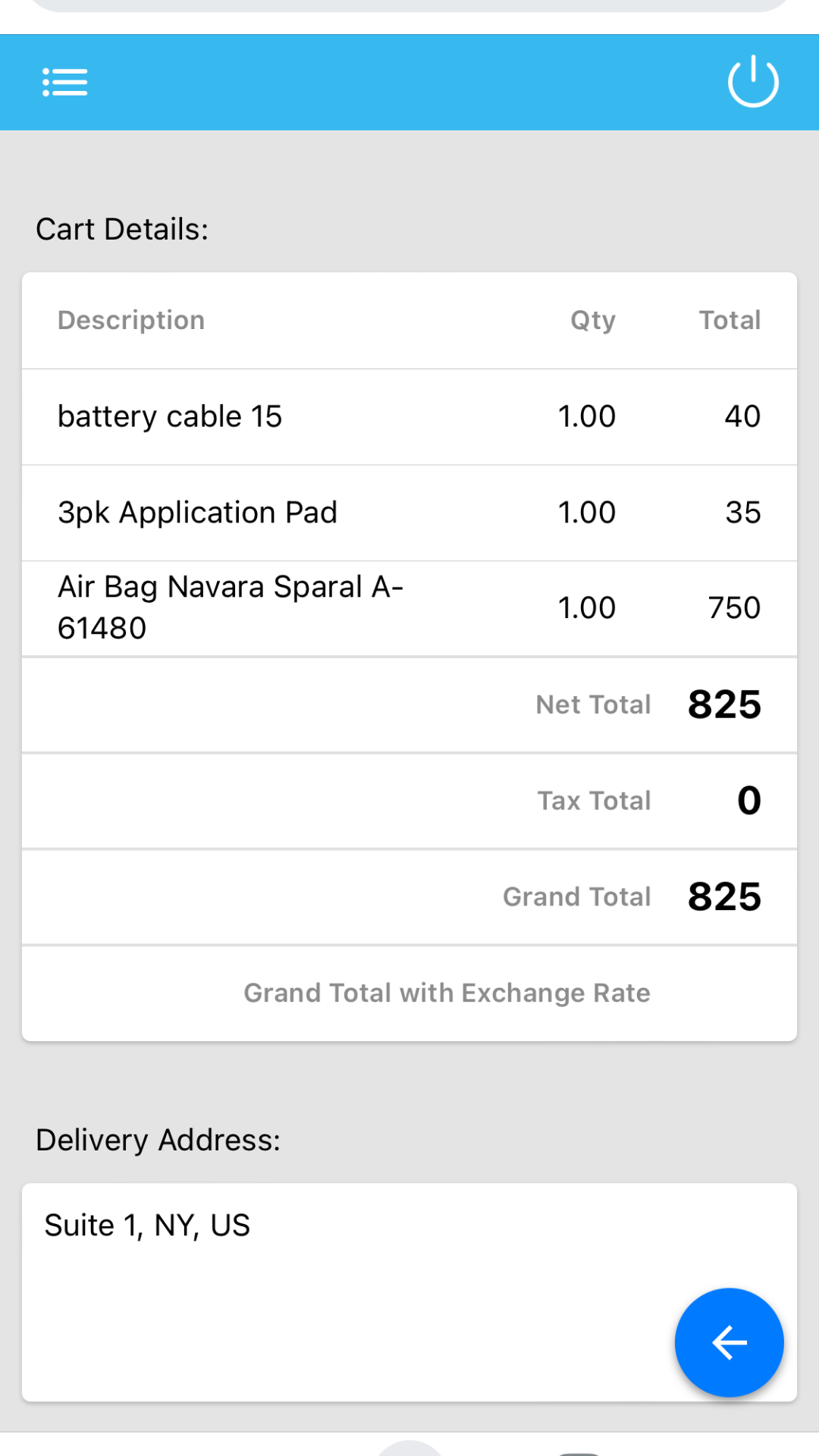
Task: Click the Net Total label
Action: tap(593, 704)
